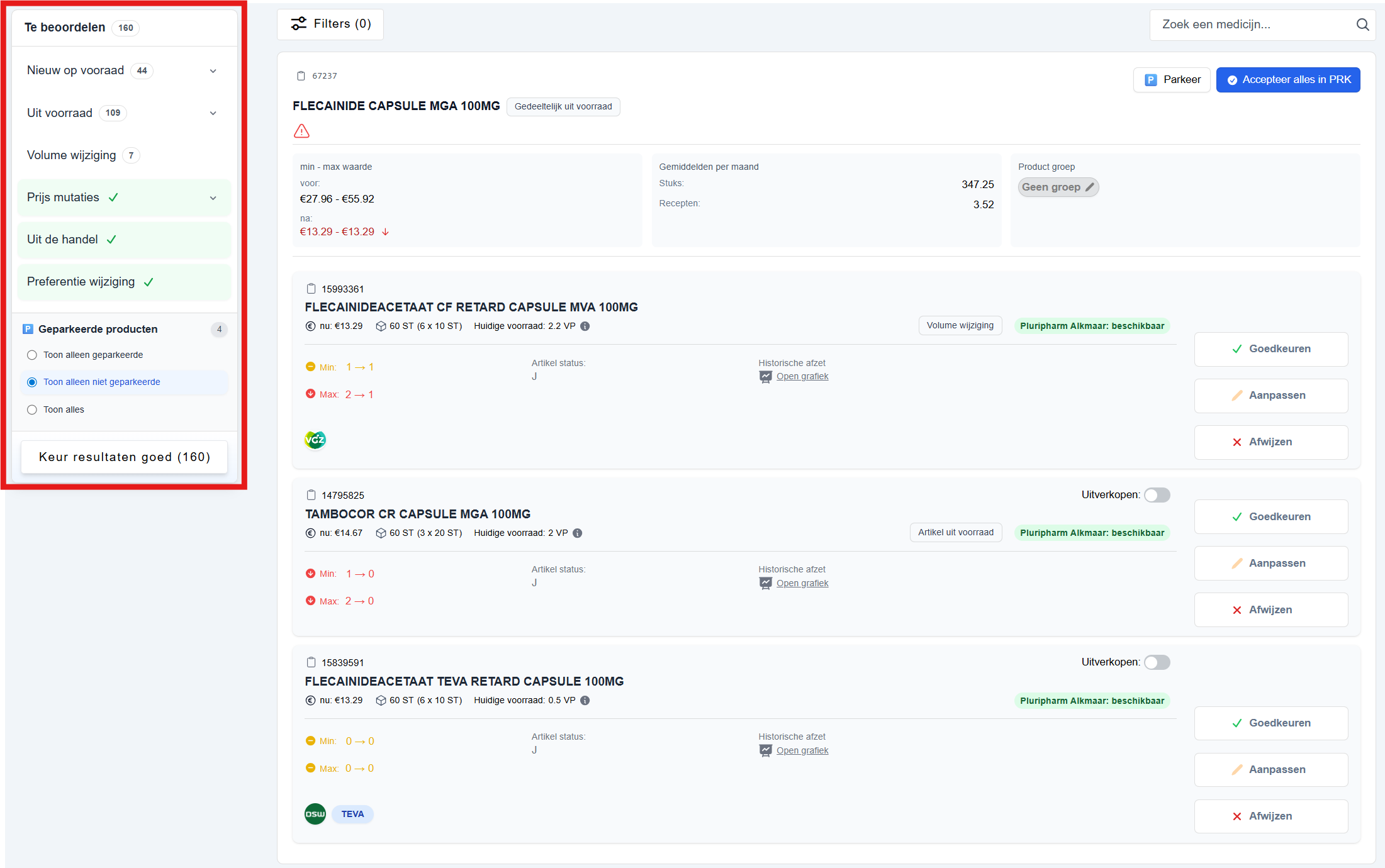Viewport: 1385px width, 868px height.
Task: Open grafiek link for FLECAINIDEACETAAT TEVA
Action: click(802, 750)
